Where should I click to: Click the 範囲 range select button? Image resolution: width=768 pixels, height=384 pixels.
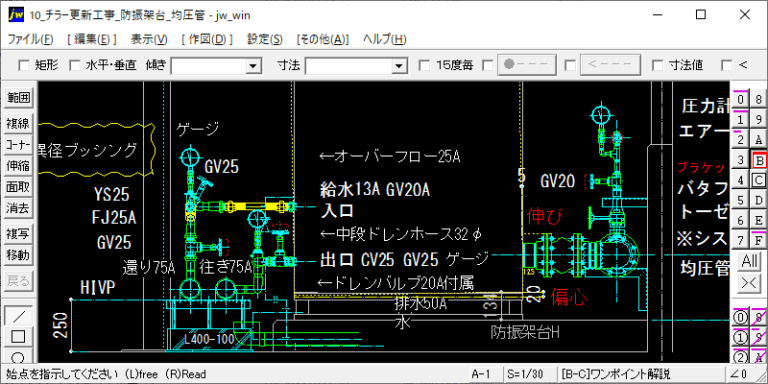pyautogui.click(x=18, y=98)
